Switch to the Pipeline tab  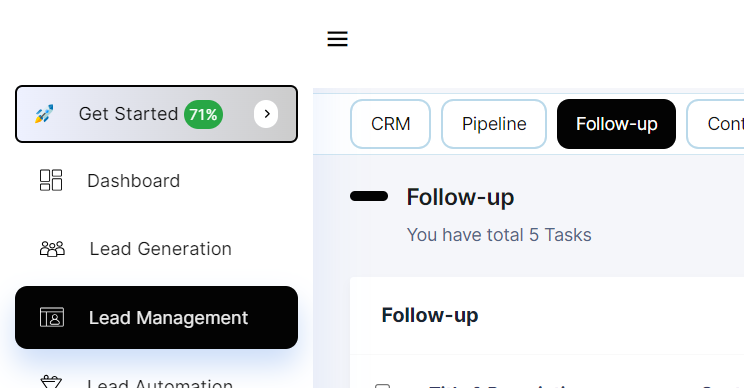point(494,124)
